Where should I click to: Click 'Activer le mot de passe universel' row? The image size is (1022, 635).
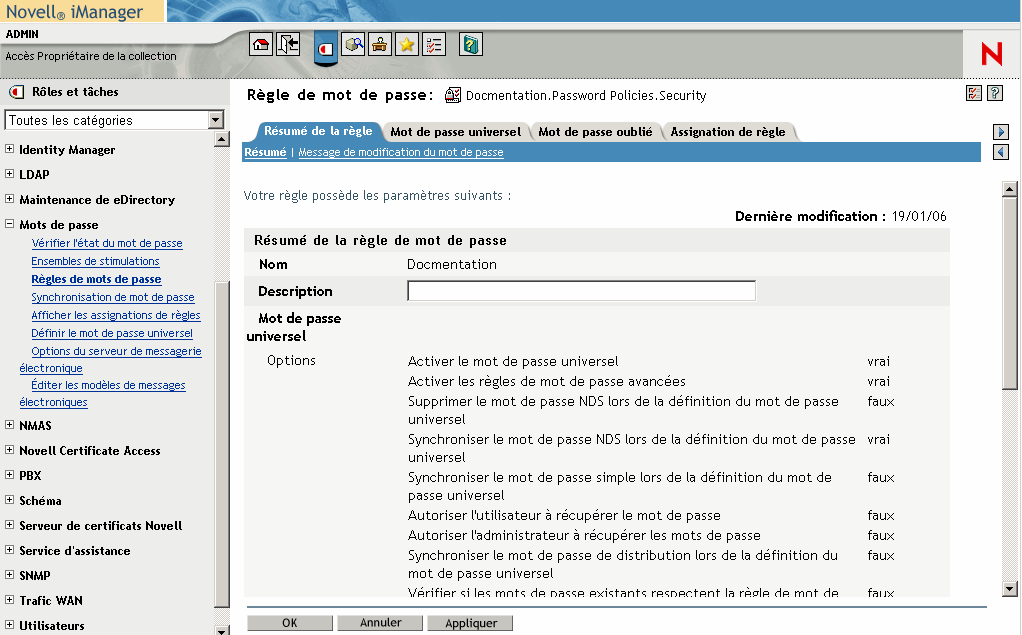click(x=513, y=361)
